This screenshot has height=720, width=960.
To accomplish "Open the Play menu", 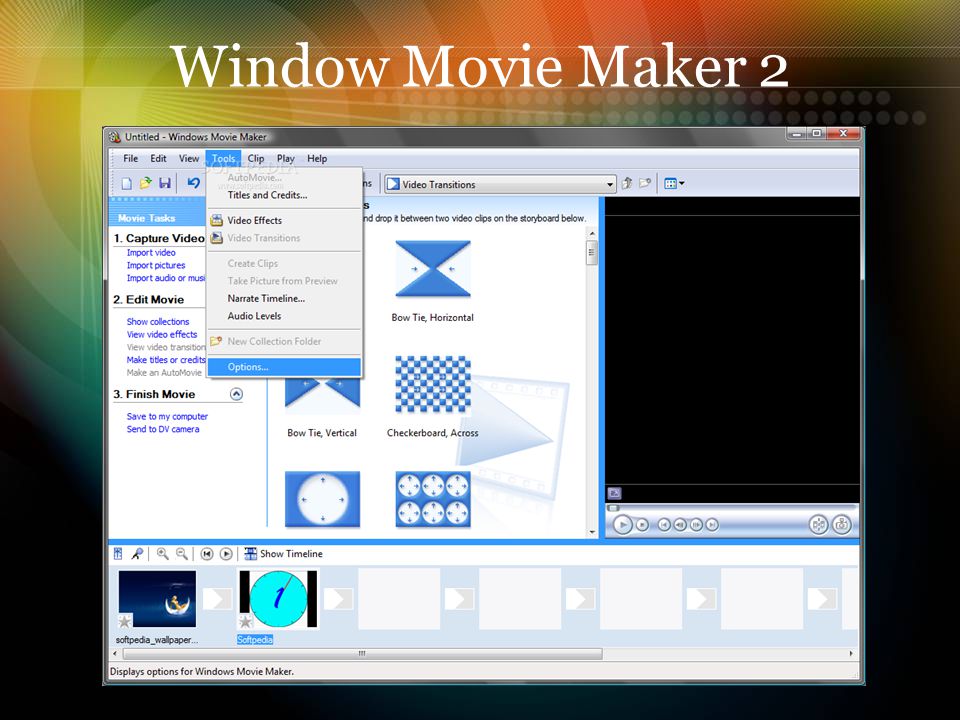I will (285, 159).
